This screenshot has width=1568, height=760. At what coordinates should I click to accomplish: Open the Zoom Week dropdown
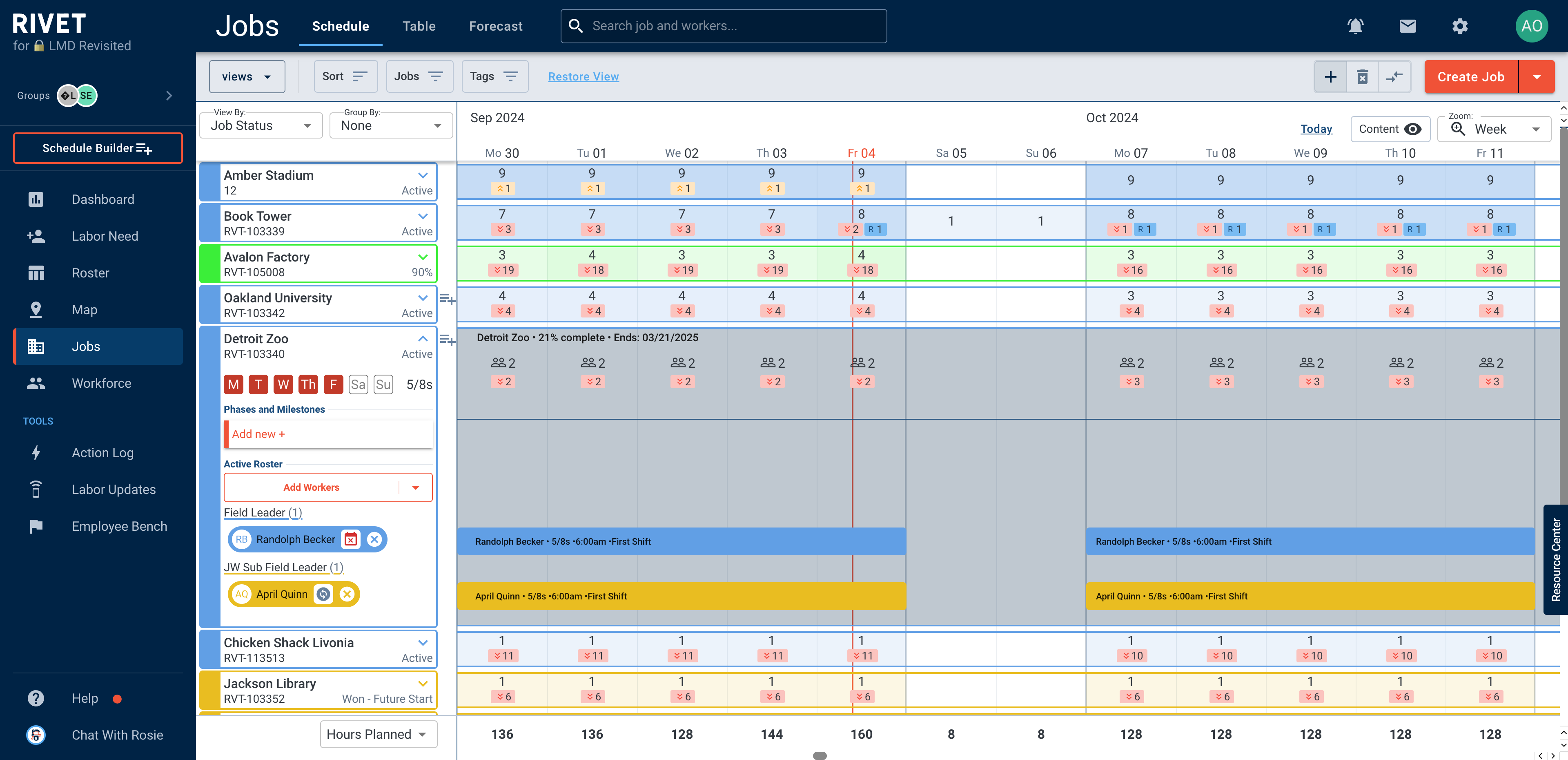pos(1494,129)
